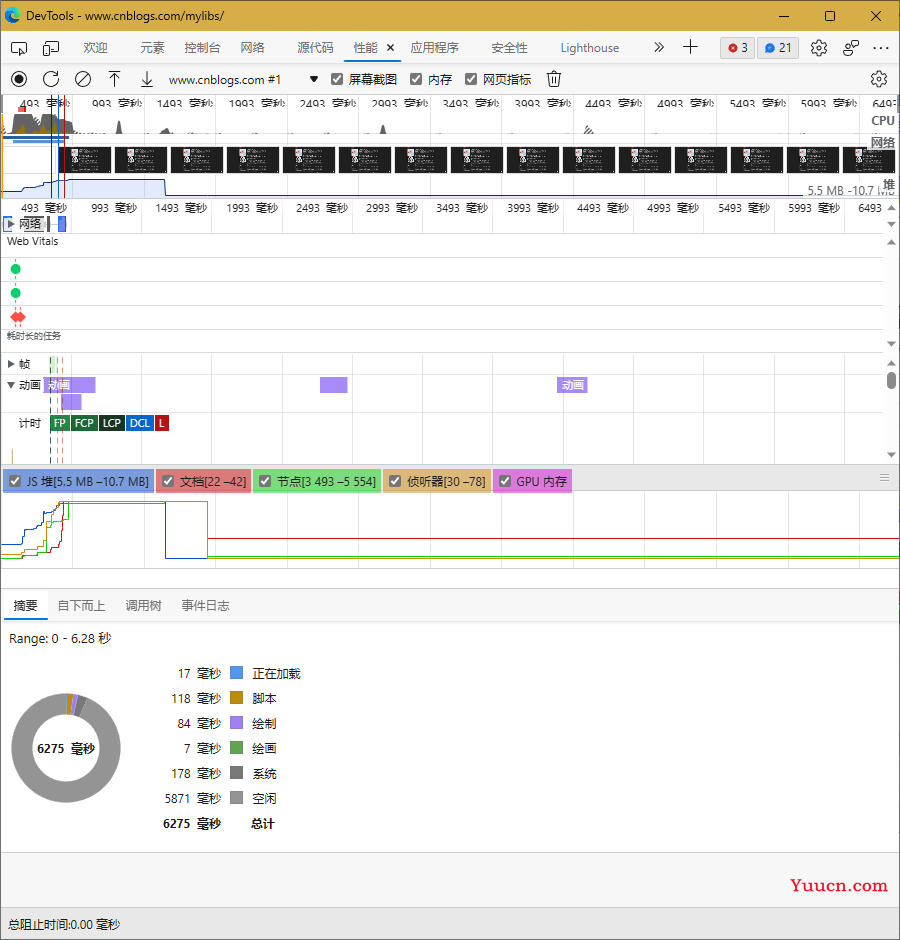Open the 控制台 tab
This screenshot has height=940, width=900.
202,48
